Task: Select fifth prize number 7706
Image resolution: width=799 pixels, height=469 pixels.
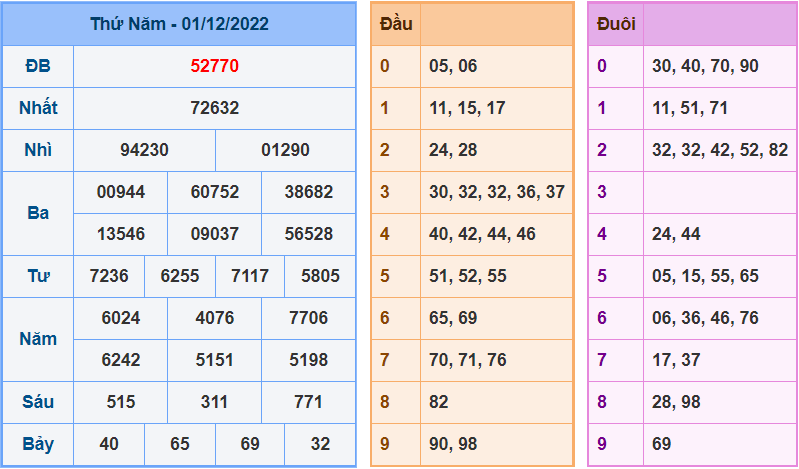Action: tap(309, 318)
